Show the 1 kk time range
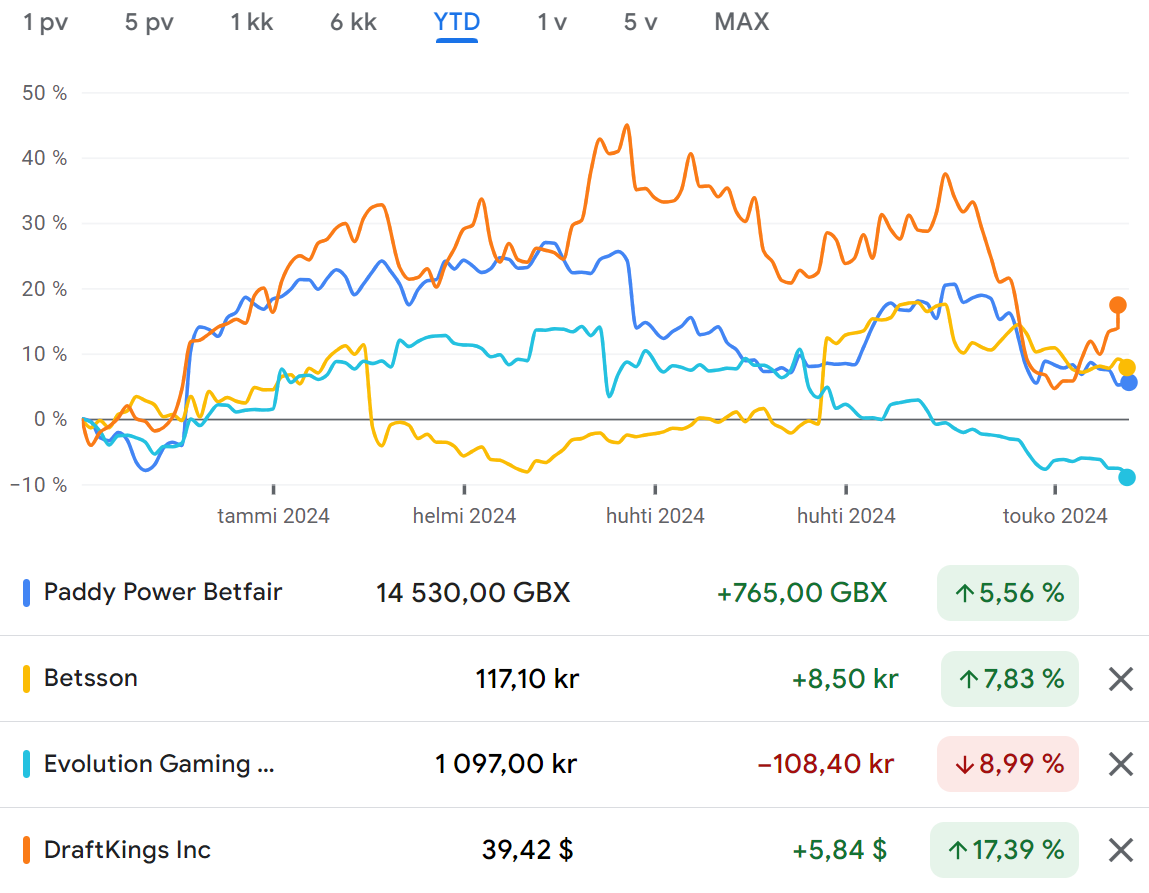The height and width of the screenshot is (893, 1149). click(251, 22)
